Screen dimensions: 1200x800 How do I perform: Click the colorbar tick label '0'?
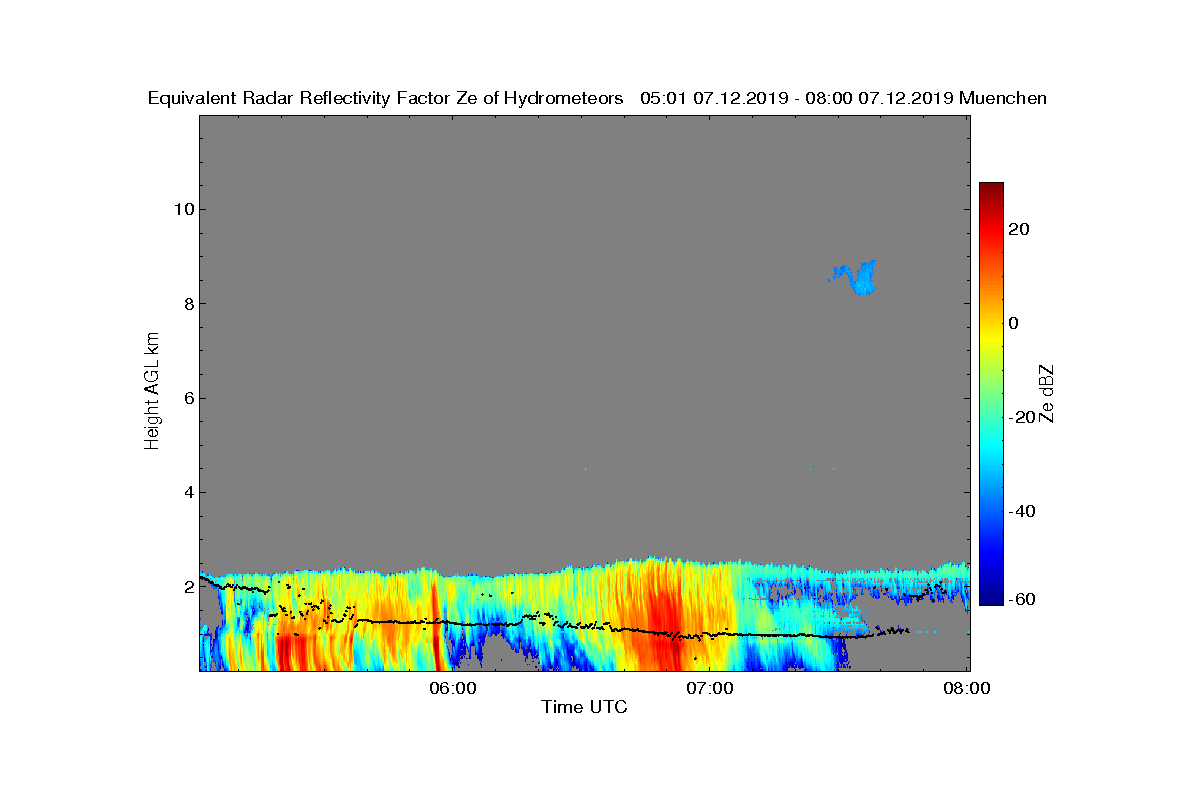tap(1014, 323)
